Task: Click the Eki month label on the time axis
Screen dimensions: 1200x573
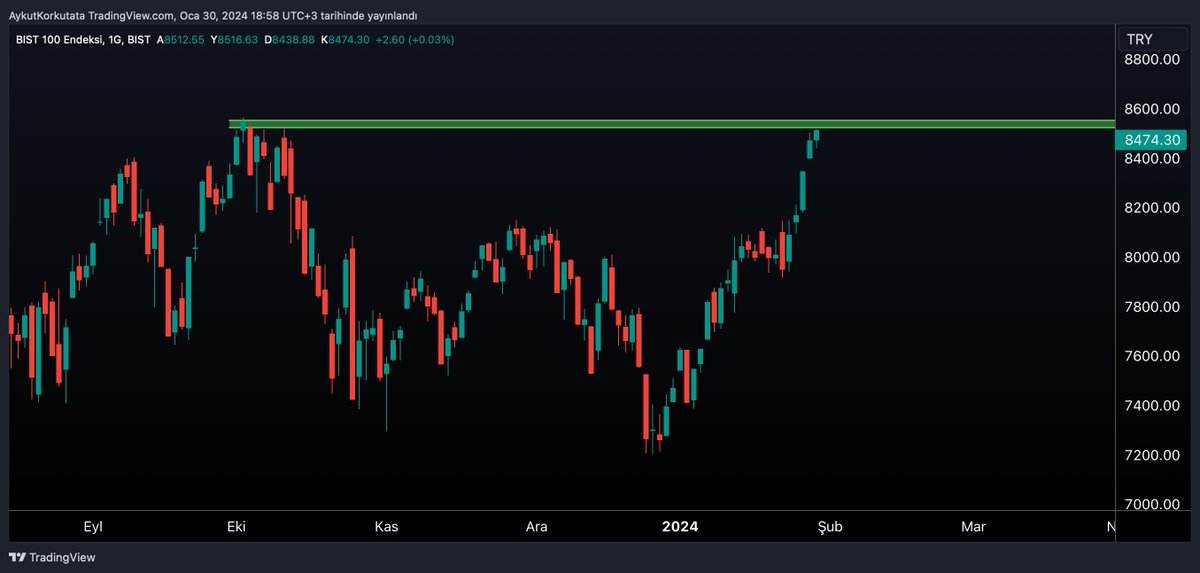Action: 237,526
